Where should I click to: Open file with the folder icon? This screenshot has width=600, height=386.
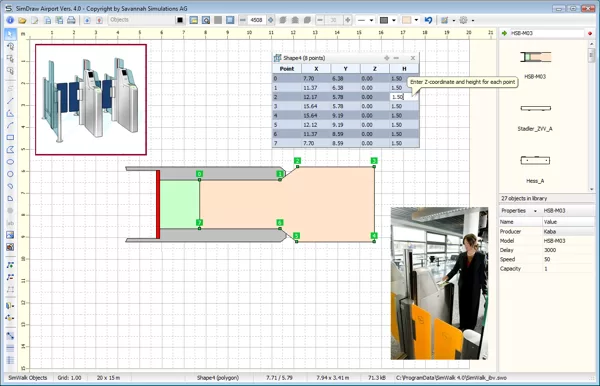[22, 20]
